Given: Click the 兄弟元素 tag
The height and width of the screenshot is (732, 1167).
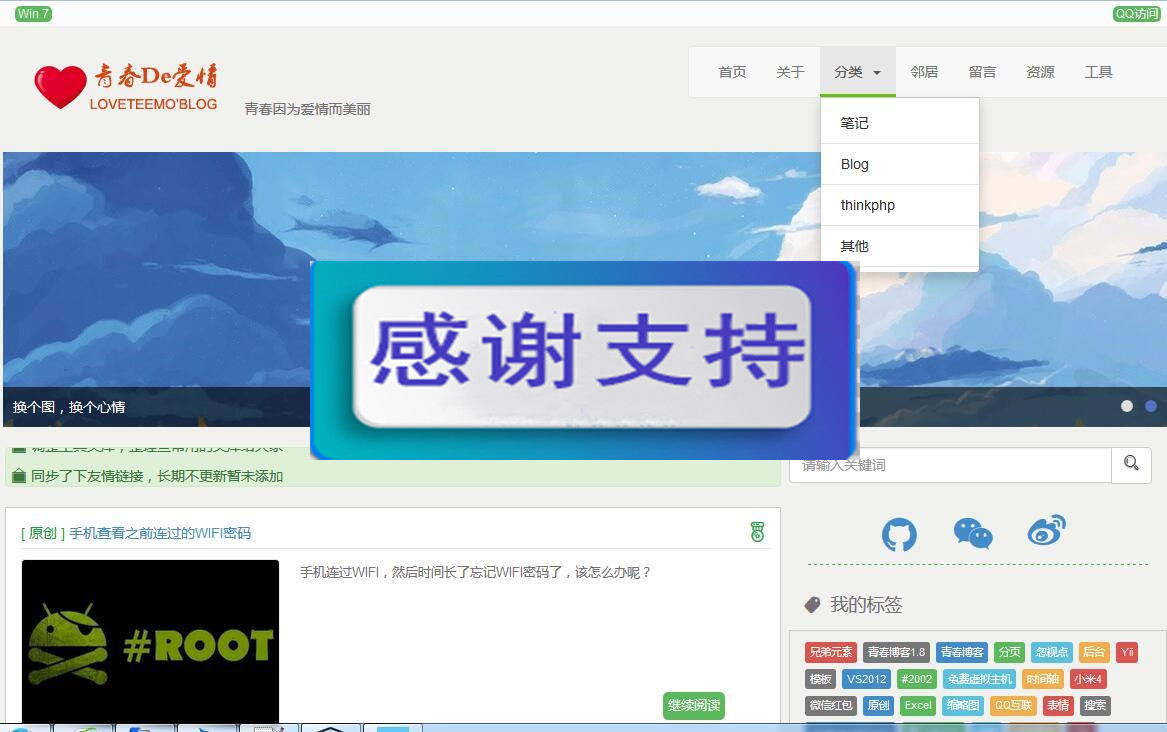Looking at the screenshot, I should point(831,652).
